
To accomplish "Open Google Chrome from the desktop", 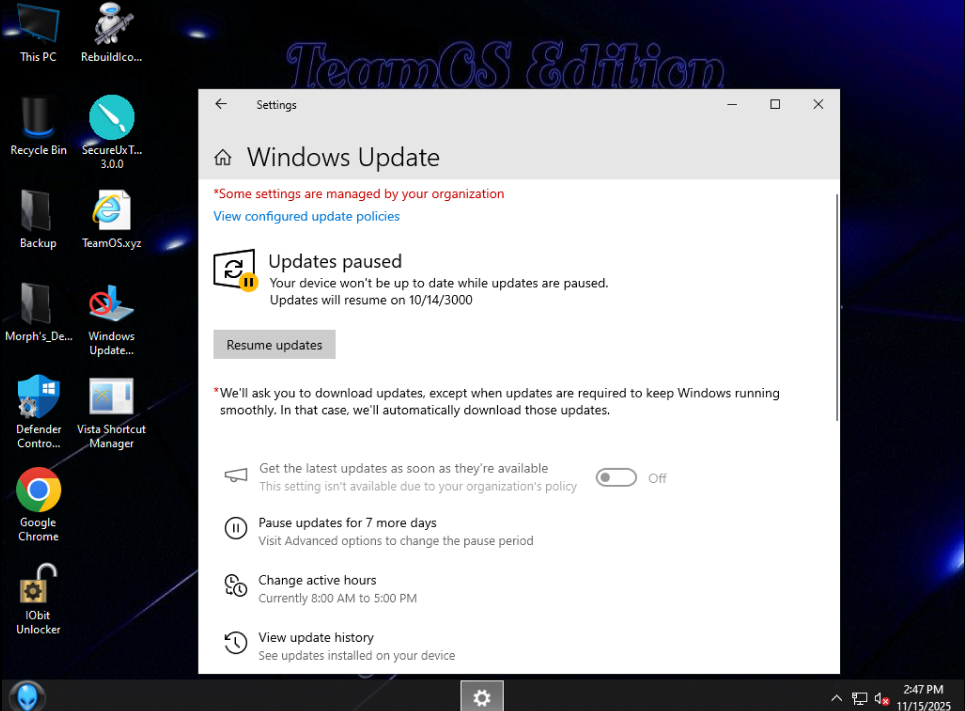I will (x=38, y=505).
